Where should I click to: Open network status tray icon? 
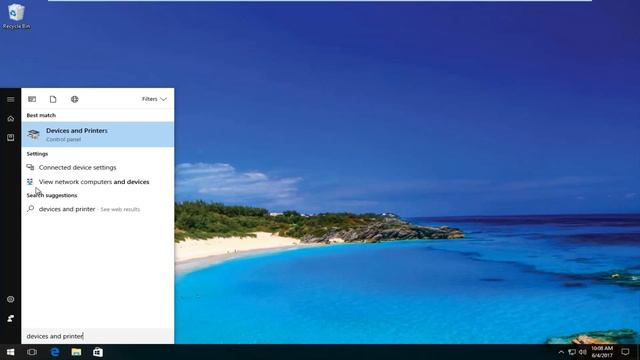pyautogui.click(x=572, y=352)
